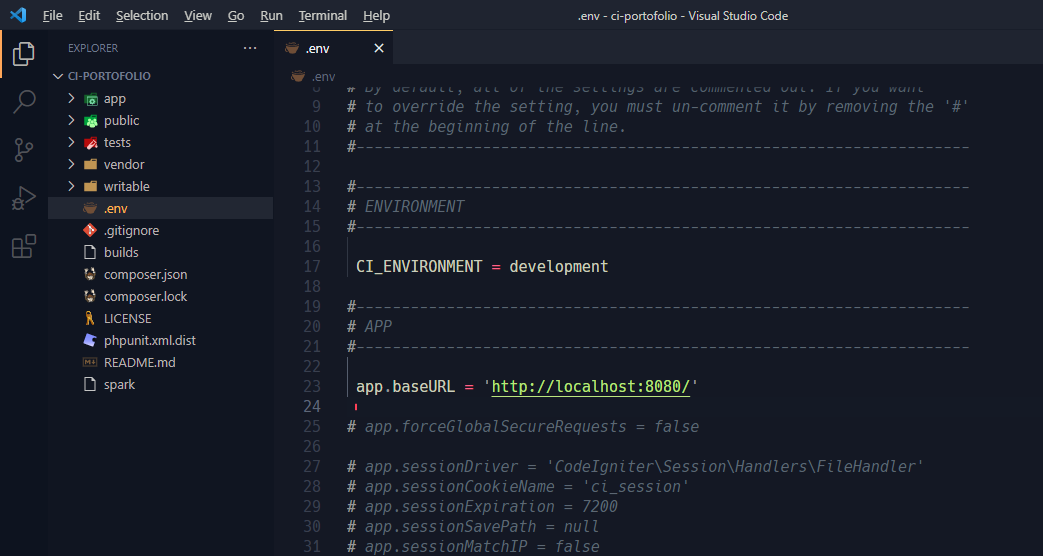Open the Extensions view icon
The width and height of the screenshot is (1043, 556).
point(24,246)
